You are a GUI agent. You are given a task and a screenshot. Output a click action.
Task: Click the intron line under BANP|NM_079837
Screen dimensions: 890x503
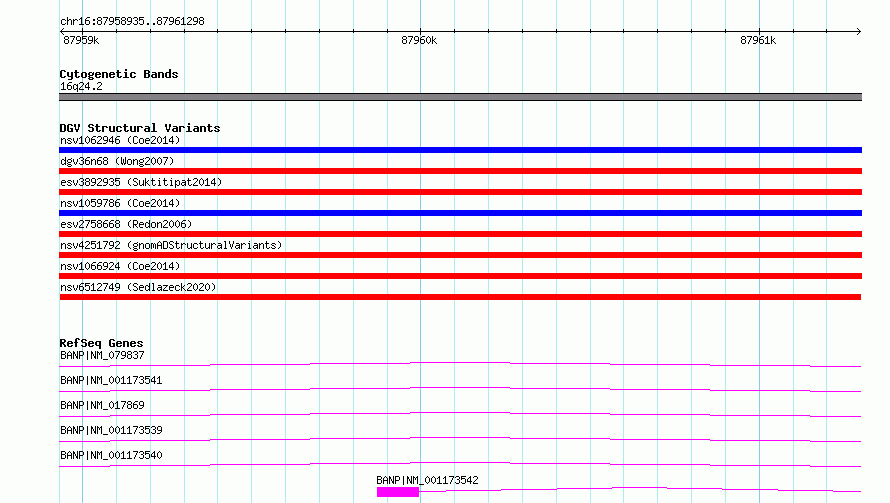pyautogui.click(x=460, y=364)
